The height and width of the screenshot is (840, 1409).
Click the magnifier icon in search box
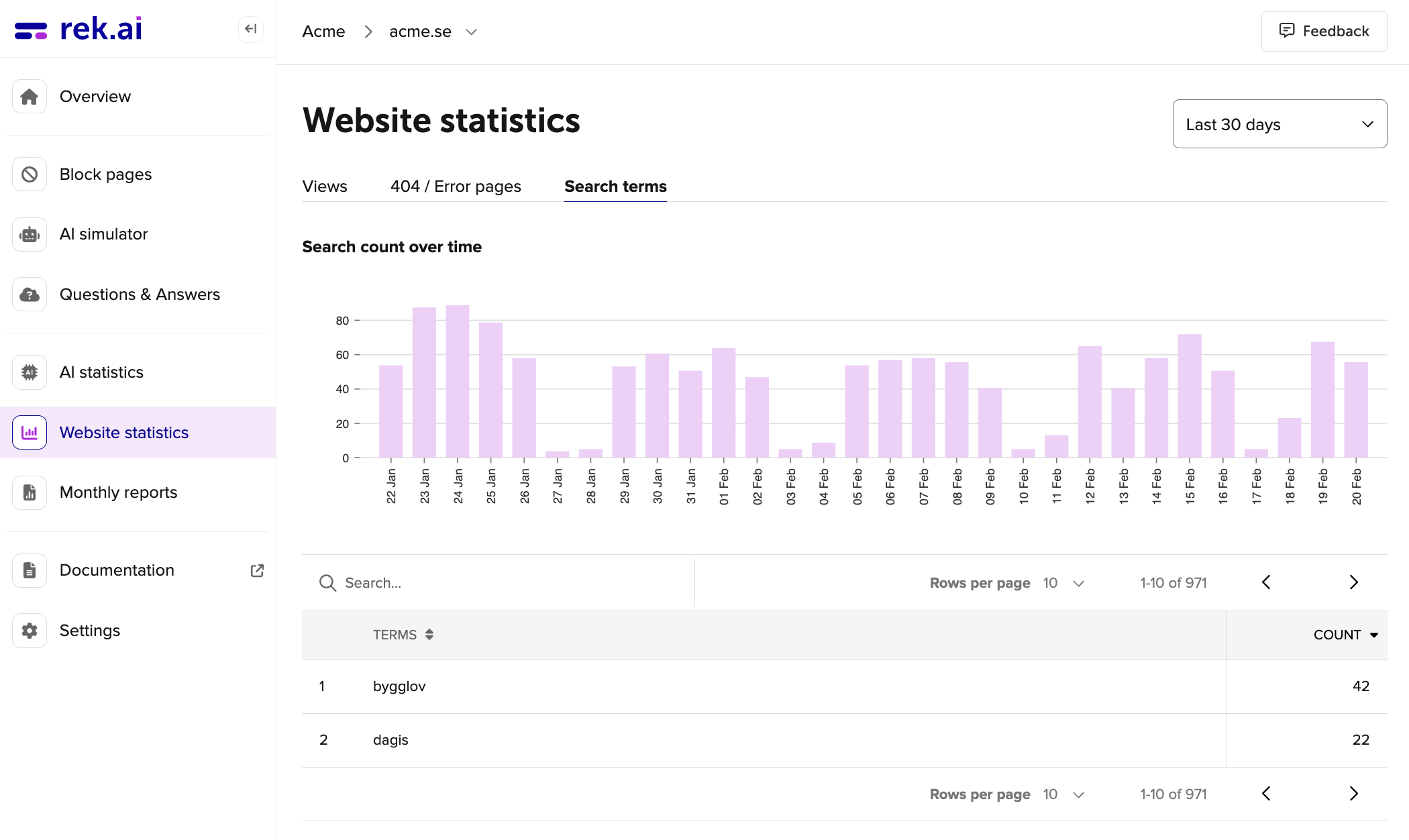click(327, 583)
